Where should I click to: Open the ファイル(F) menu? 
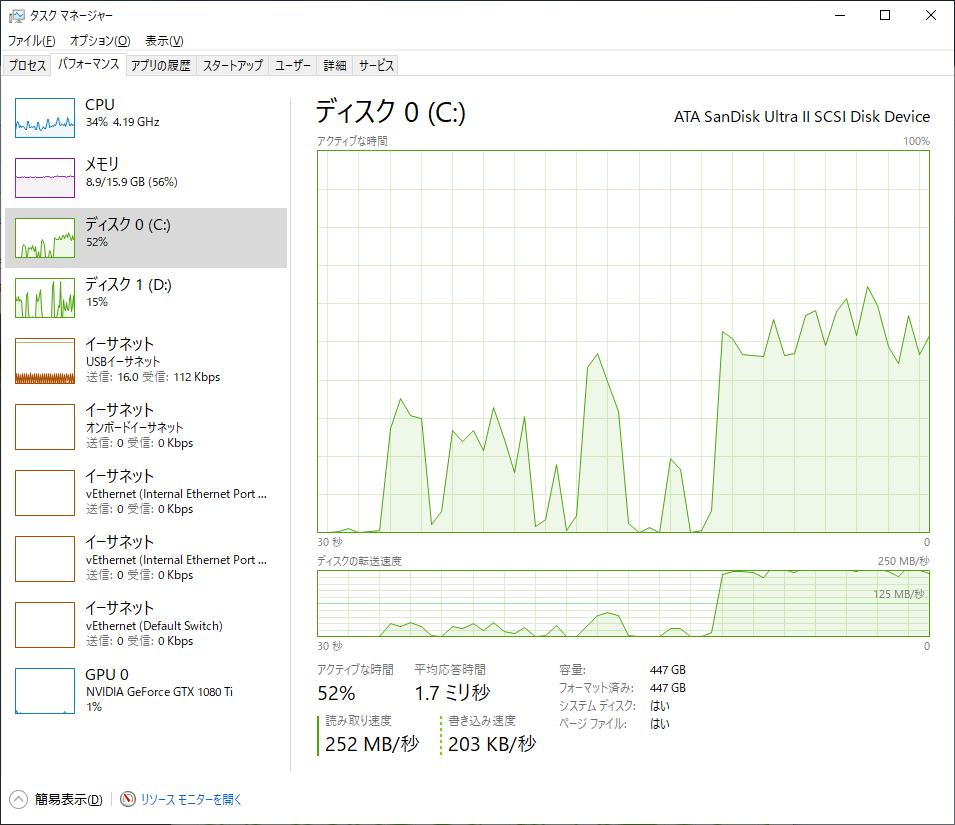click(32, 41)
